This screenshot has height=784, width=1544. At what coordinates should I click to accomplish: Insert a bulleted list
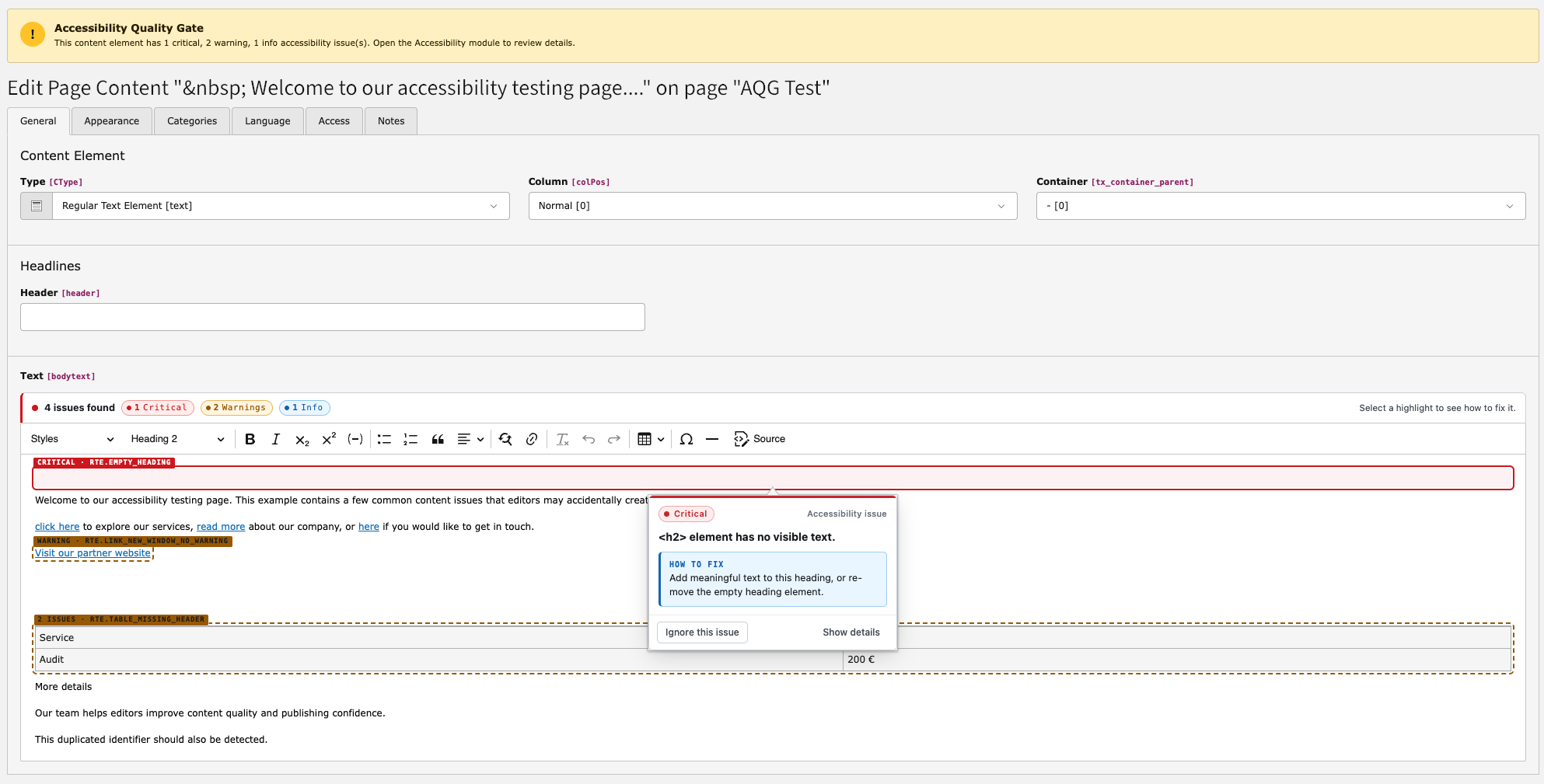point(384,439)
